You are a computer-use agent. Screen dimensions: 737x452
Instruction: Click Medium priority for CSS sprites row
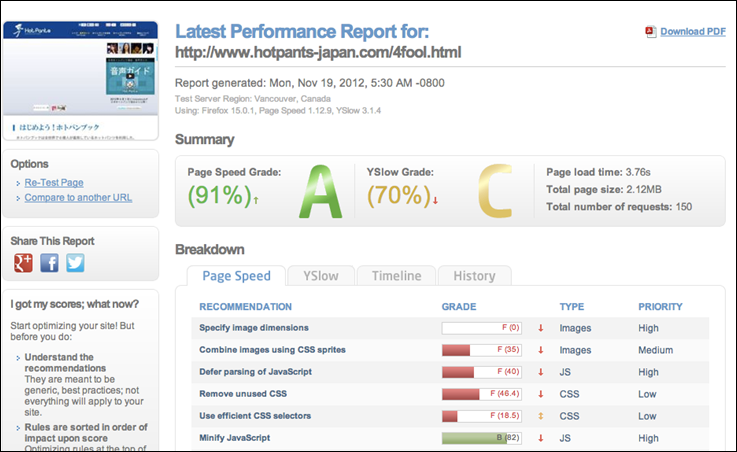click(655, 350)
